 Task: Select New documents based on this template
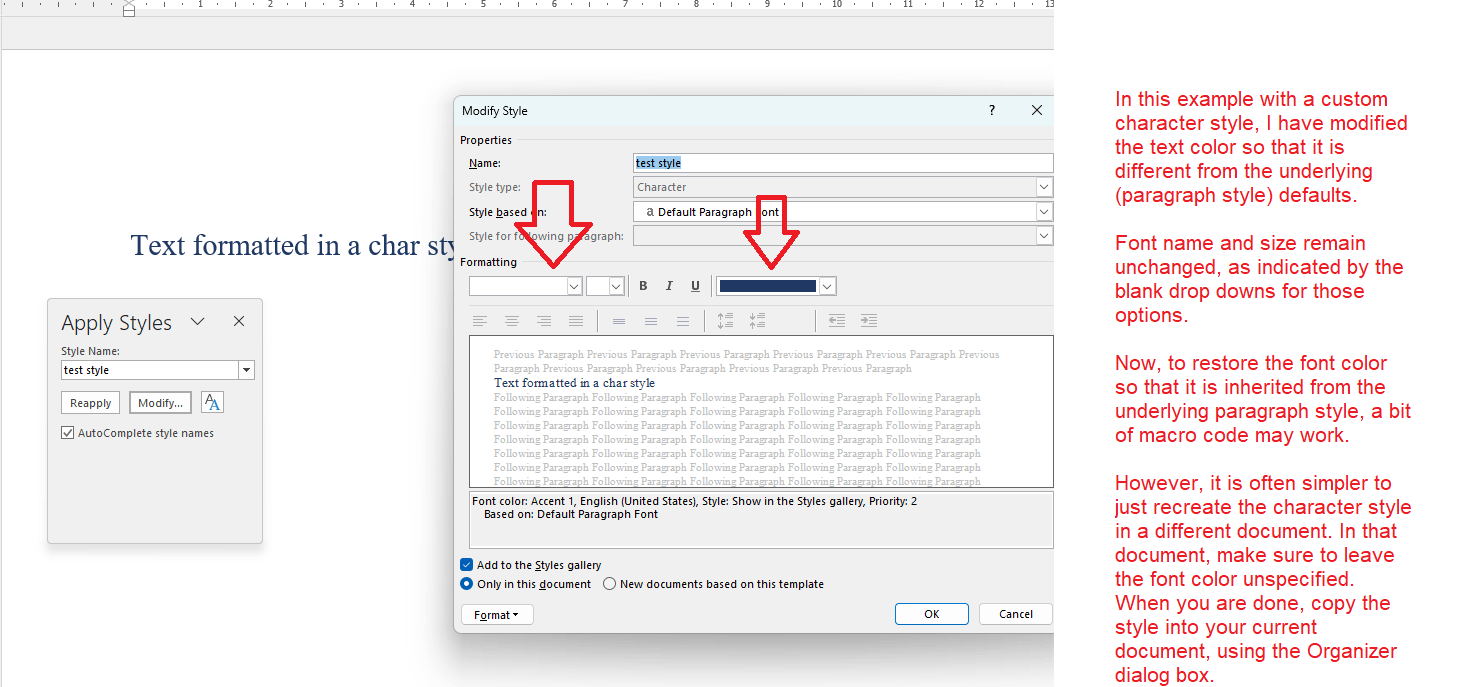pos(610,584)
